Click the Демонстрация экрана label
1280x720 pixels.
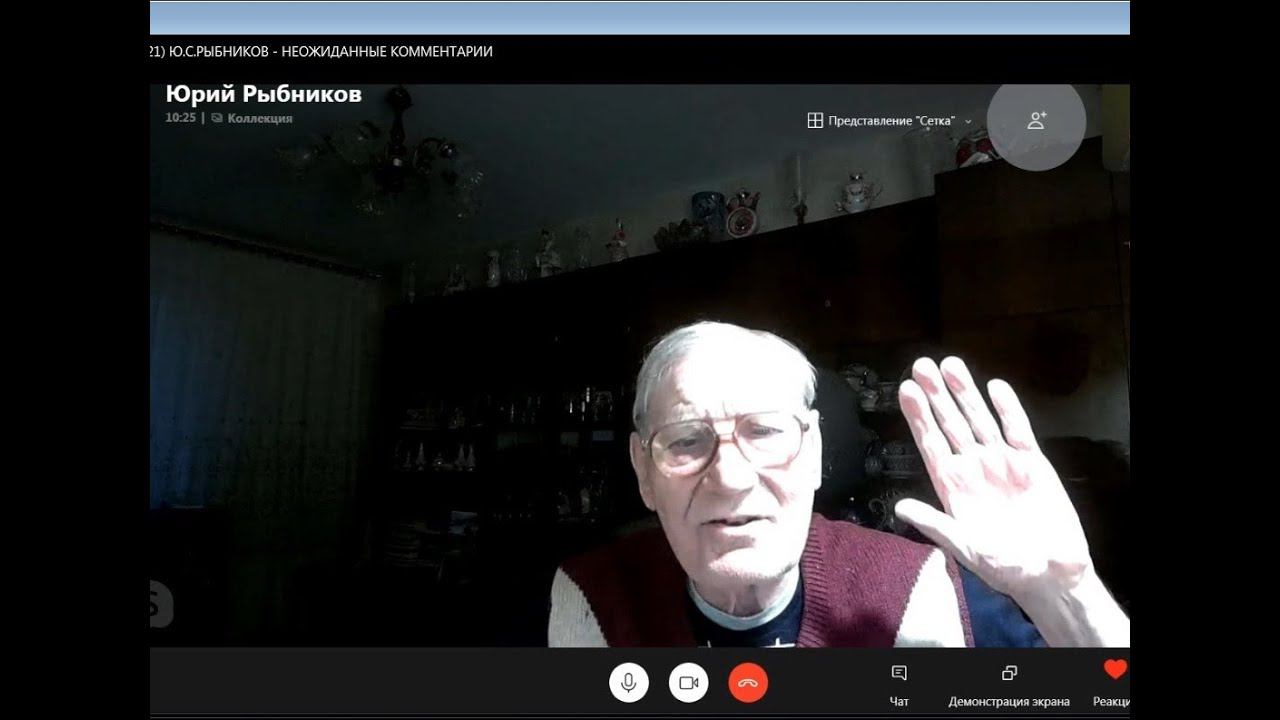(1009, 702)
